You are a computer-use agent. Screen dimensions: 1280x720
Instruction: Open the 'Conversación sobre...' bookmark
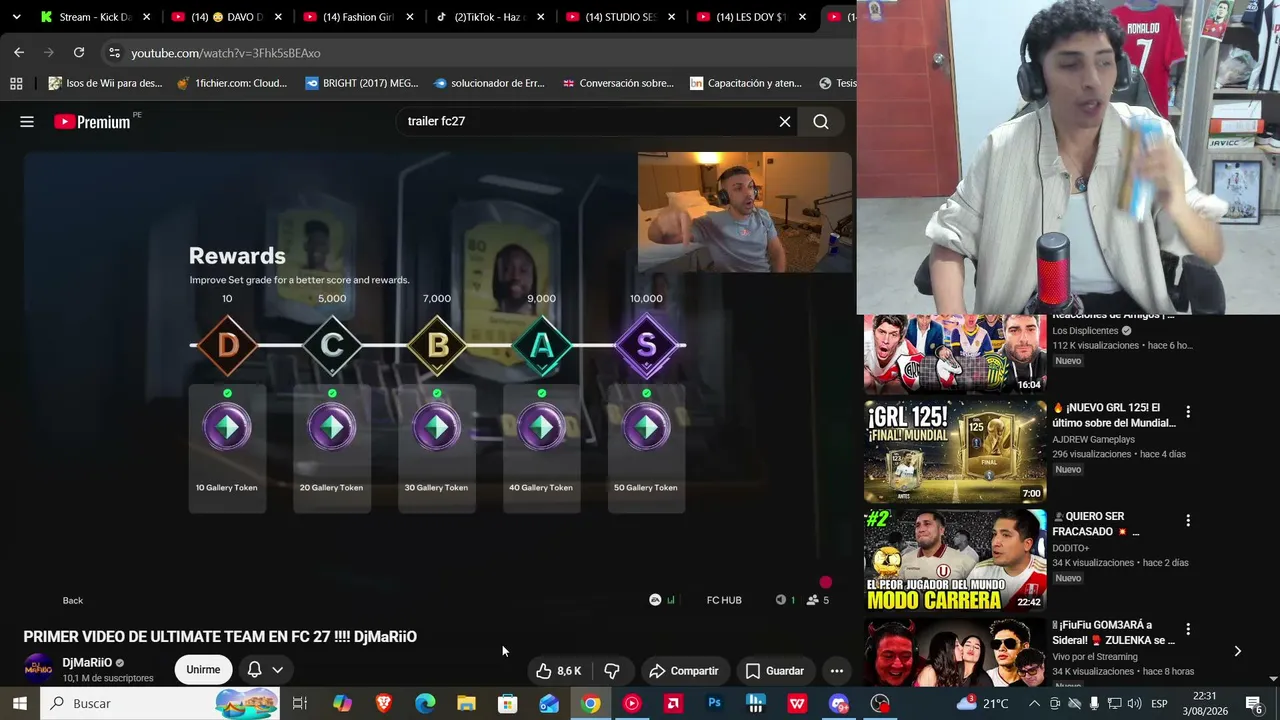[x=618, y=83]
